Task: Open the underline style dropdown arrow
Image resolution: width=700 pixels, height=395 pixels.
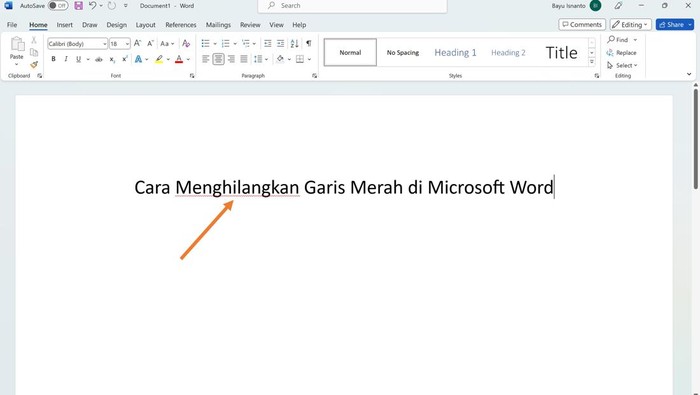Action: (x=88, y=59)
